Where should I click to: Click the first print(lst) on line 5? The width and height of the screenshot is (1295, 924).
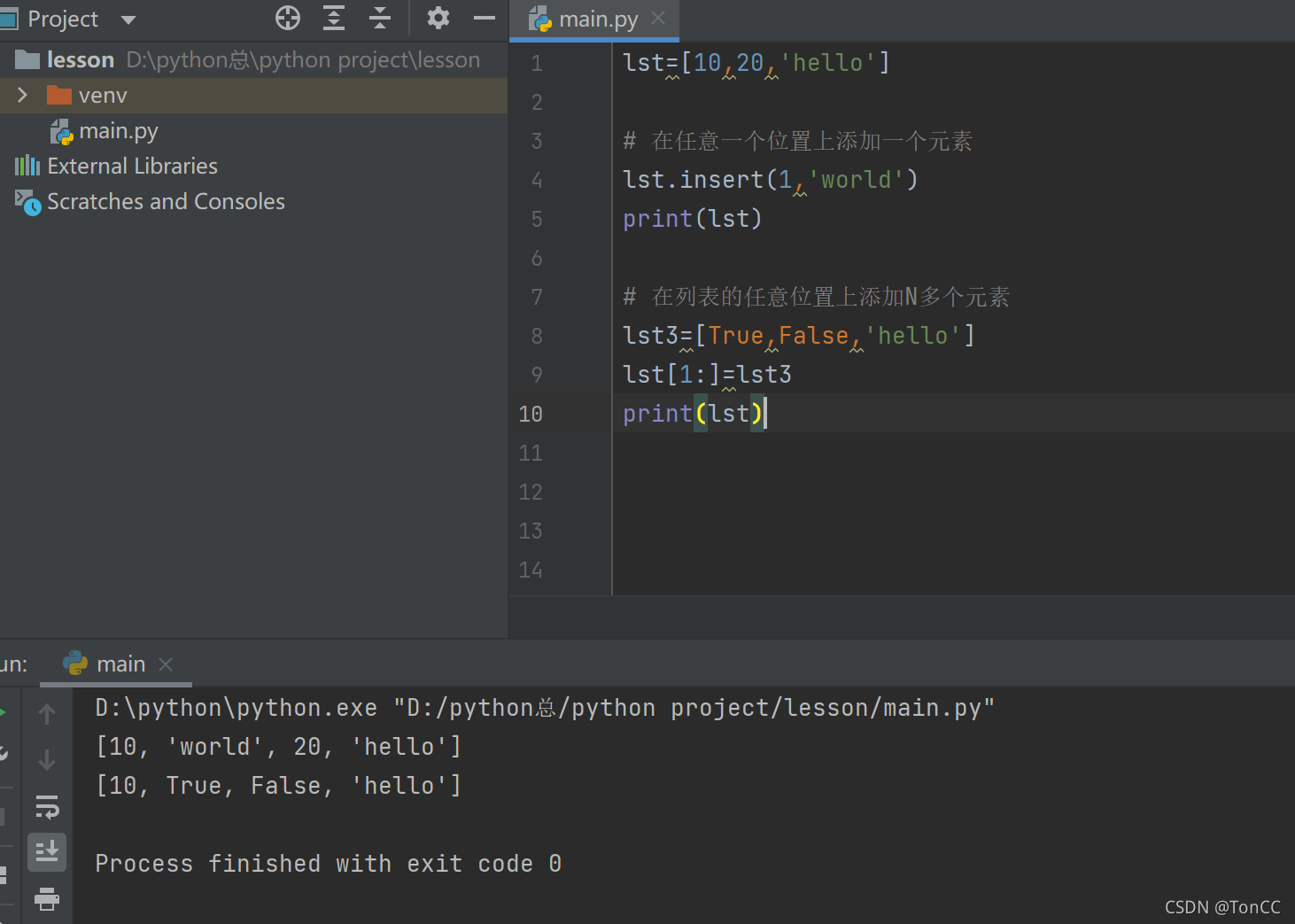coord(693,219)
